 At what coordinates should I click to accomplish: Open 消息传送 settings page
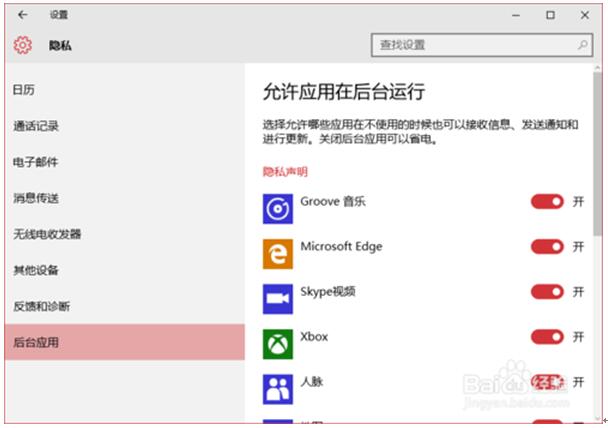[x=36, y=198]
